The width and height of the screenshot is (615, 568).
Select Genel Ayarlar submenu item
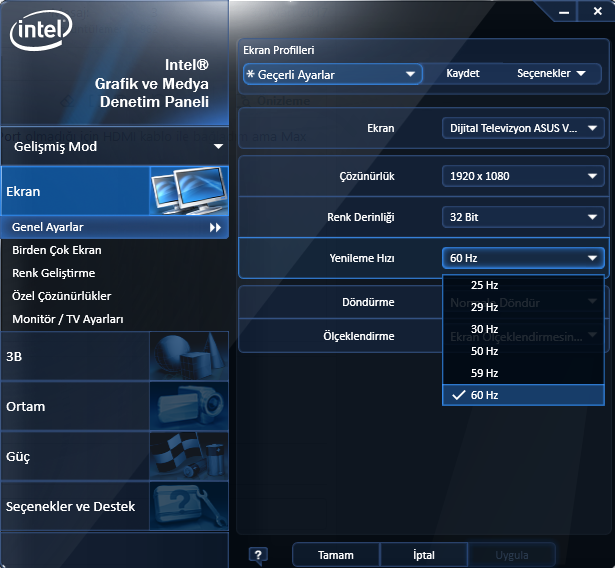(115, 227)
